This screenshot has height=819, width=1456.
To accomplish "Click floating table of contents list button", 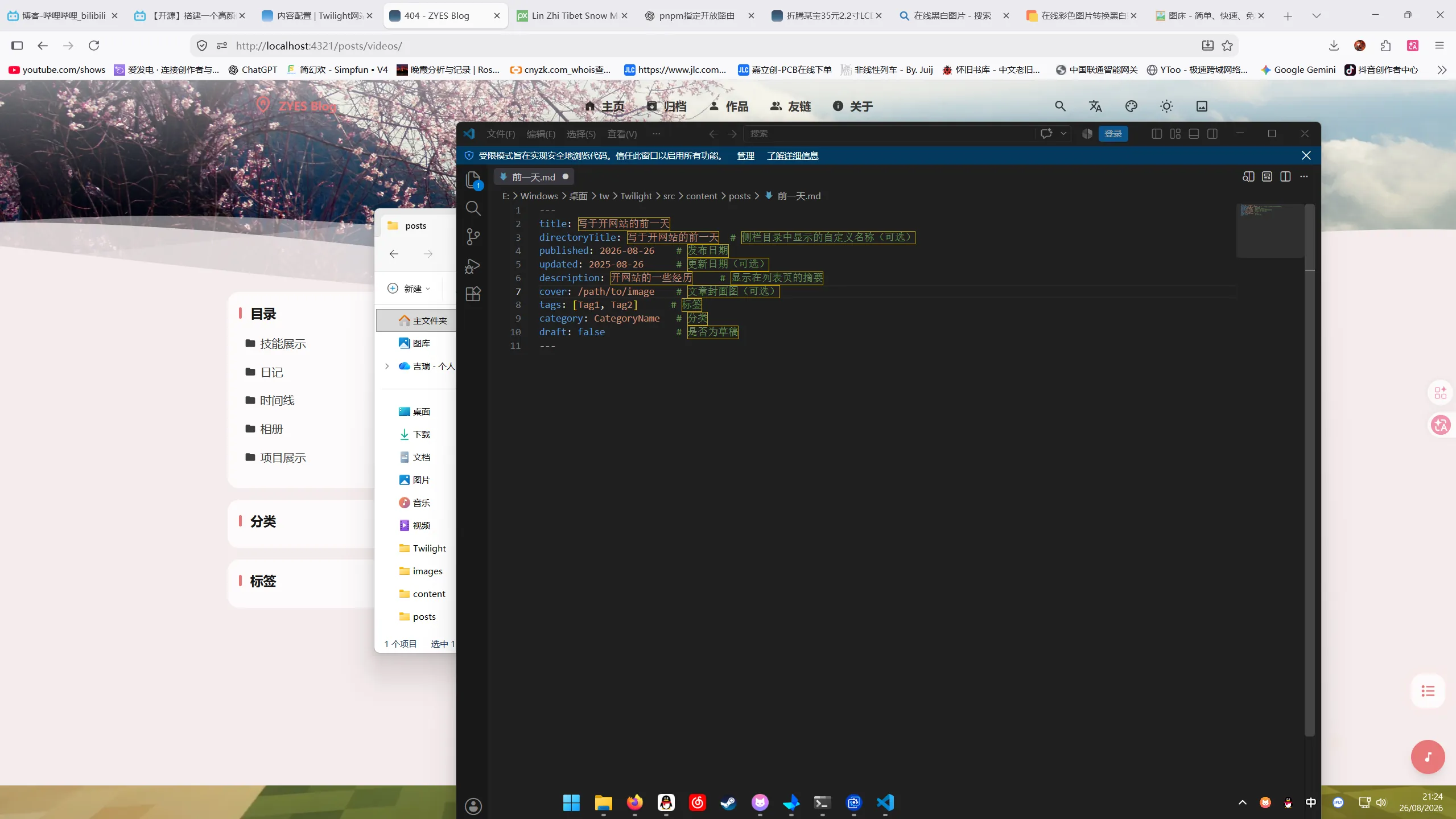I will [x=1428, y=691].
